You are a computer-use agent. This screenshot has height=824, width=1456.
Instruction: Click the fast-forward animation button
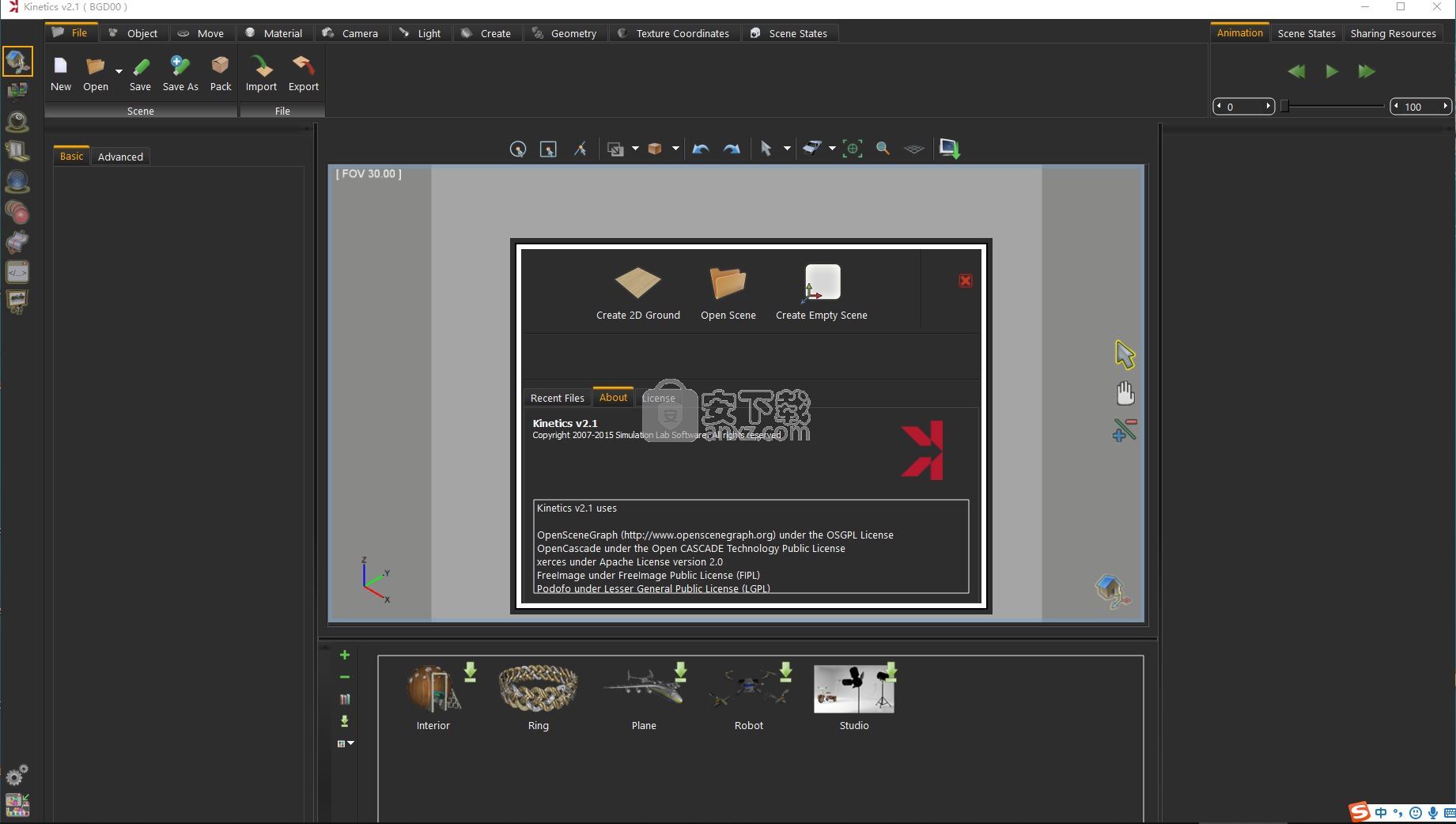pos(1367,71)
